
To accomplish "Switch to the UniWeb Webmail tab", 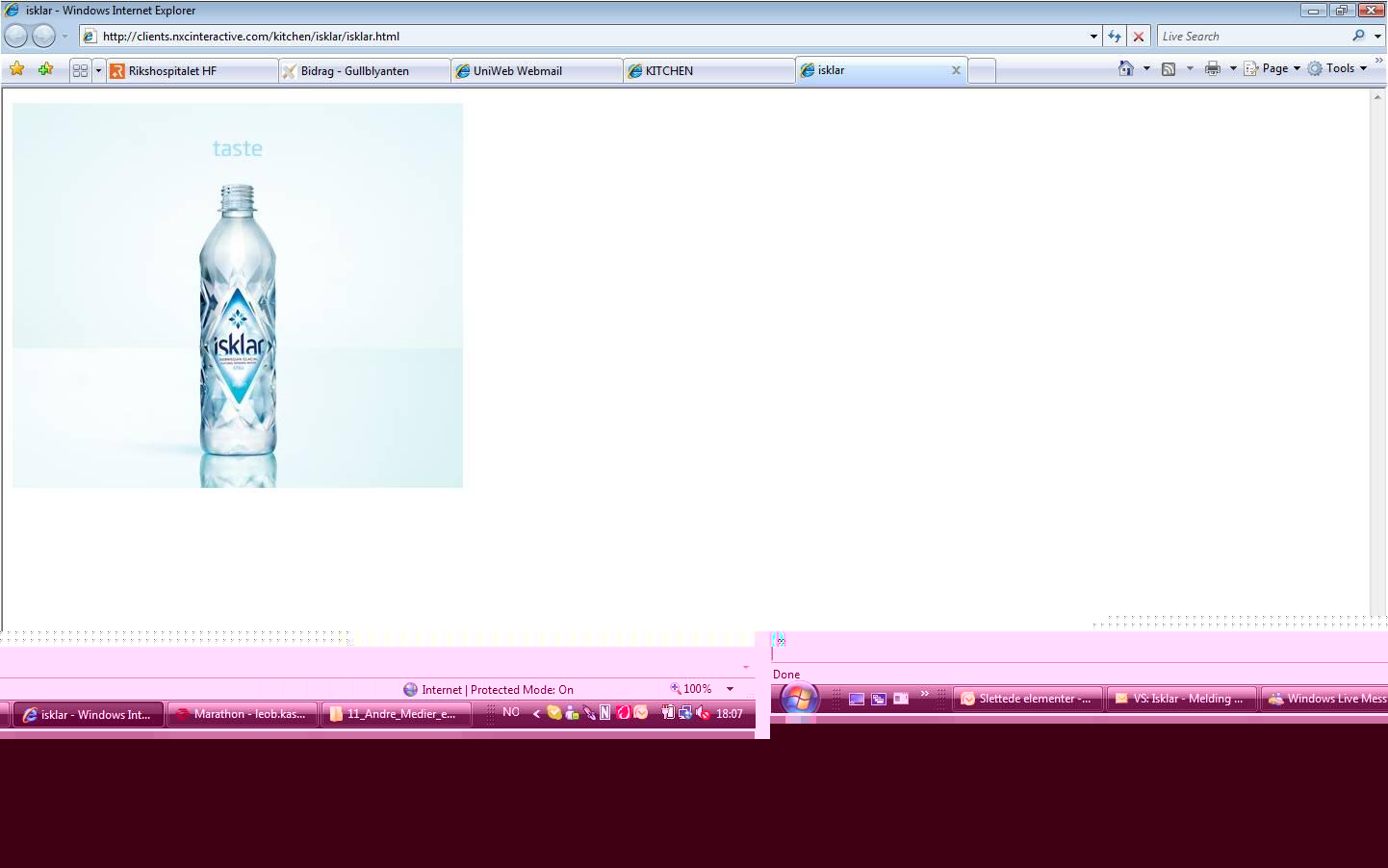I will pyautogui.click(x=537, y=70).
